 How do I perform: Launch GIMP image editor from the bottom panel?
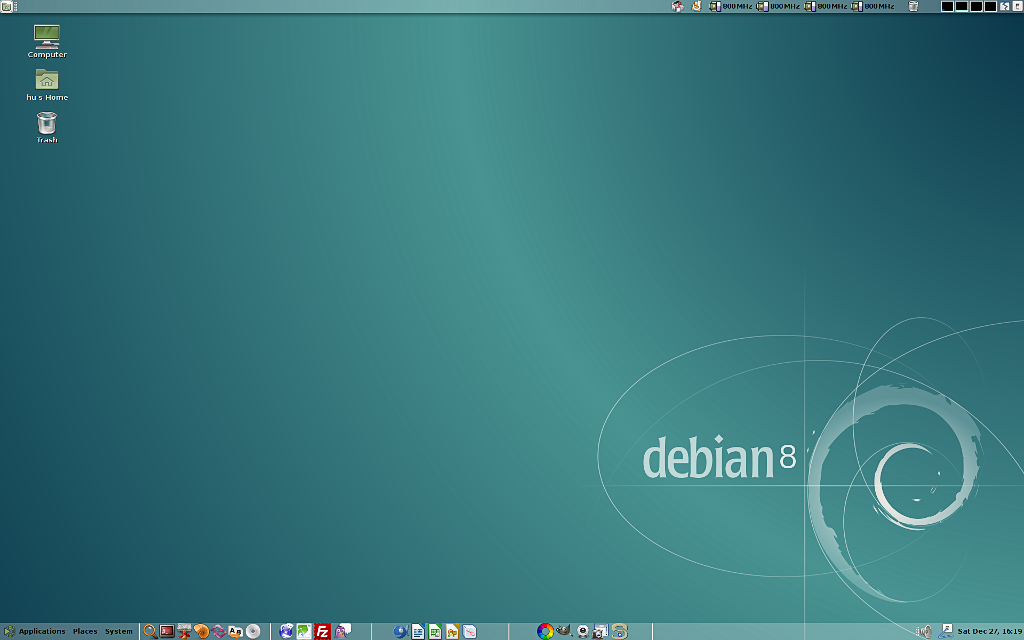[564, 631]
